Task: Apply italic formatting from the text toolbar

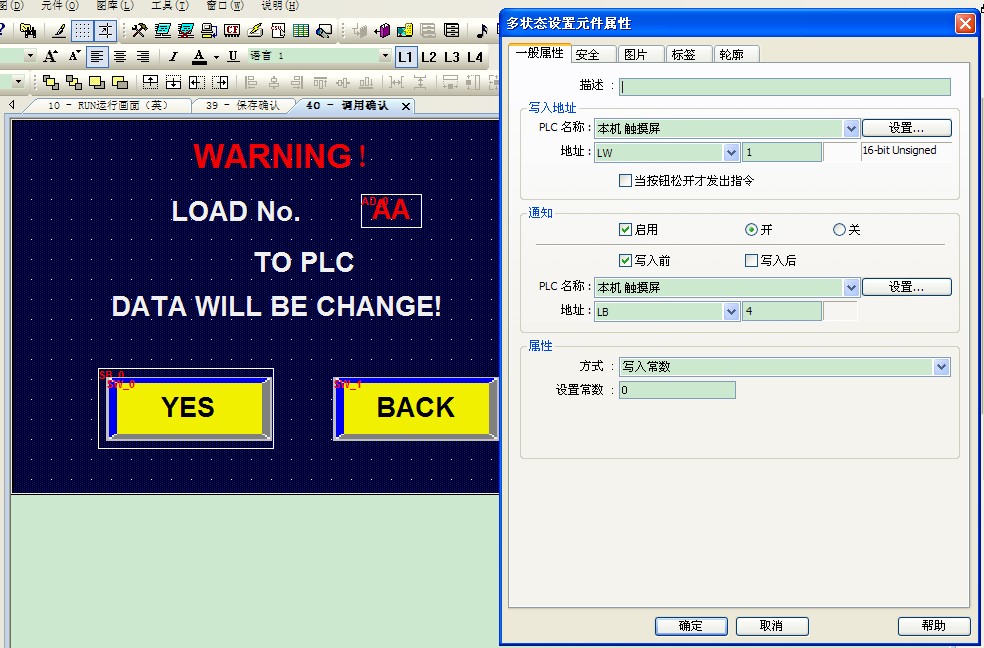Action: pos(172,58)
